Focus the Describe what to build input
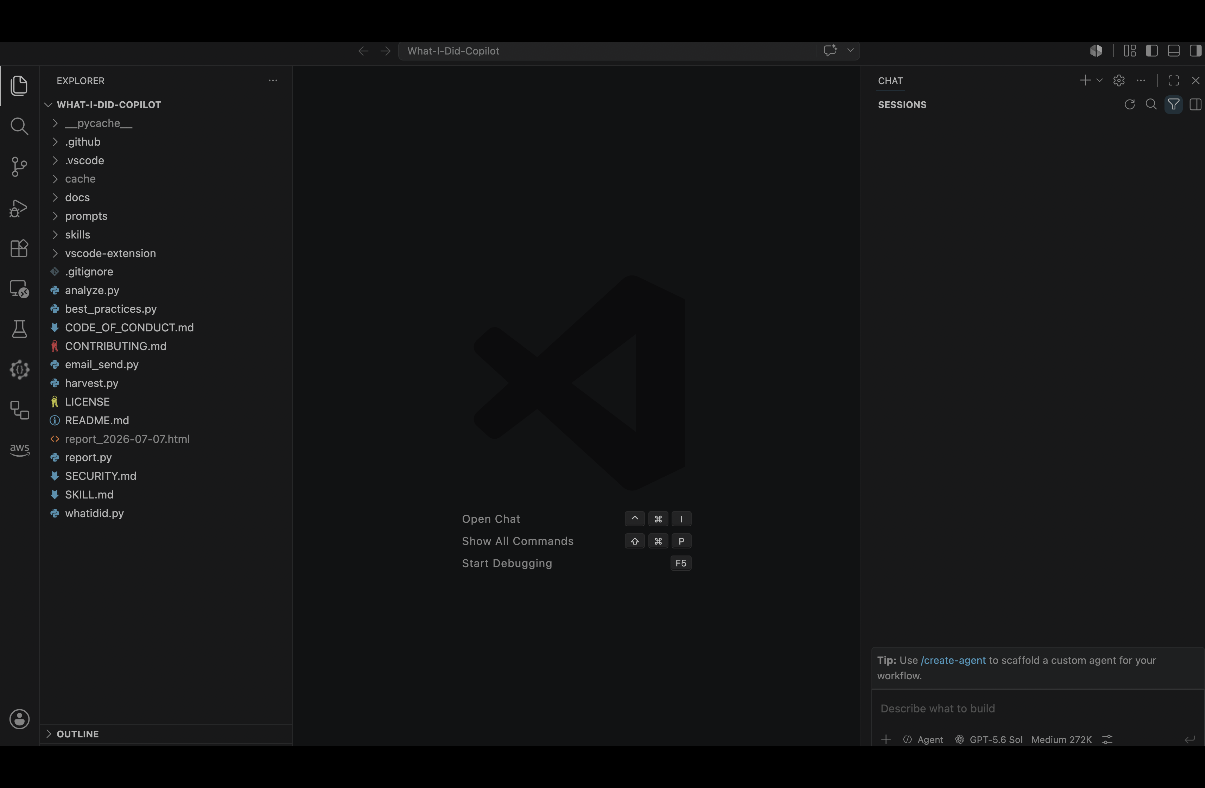Screen dimensions: 1205x788 pyautogui.click(x=1037, y=708)
